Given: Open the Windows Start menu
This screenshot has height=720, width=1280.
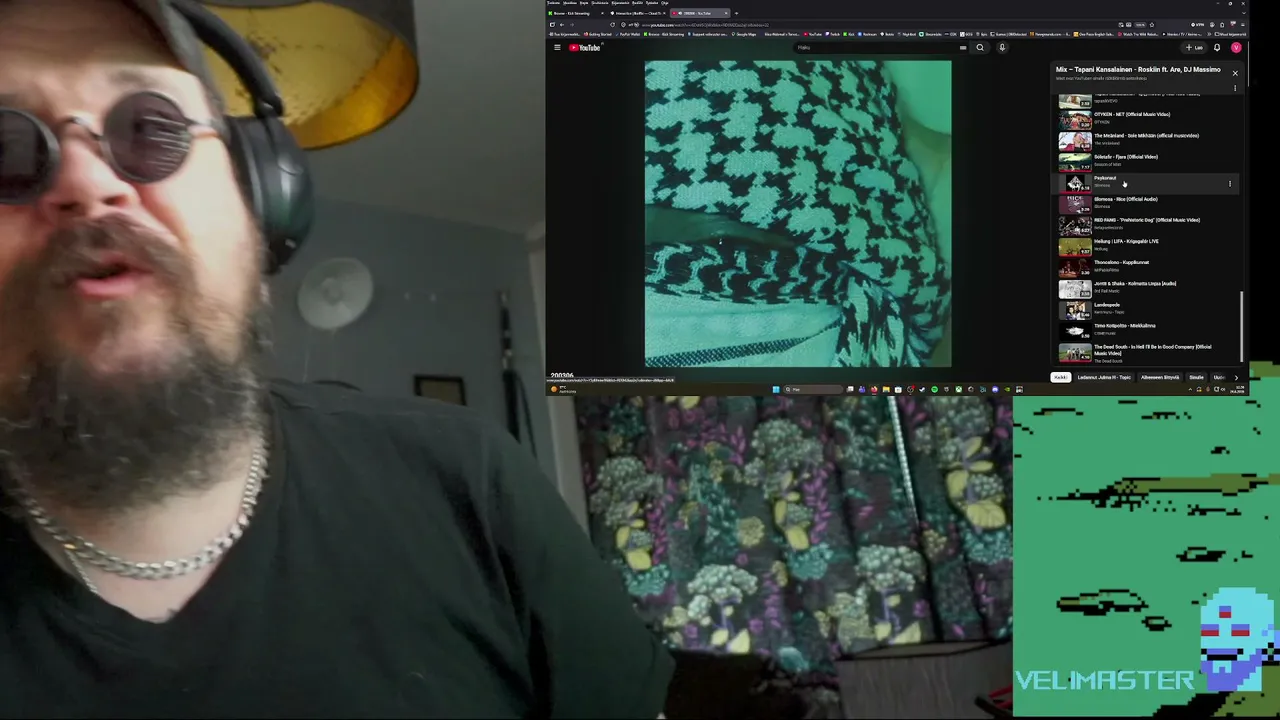Looking at the screenshot, I should pyautogui.click(x=775, y=389).
